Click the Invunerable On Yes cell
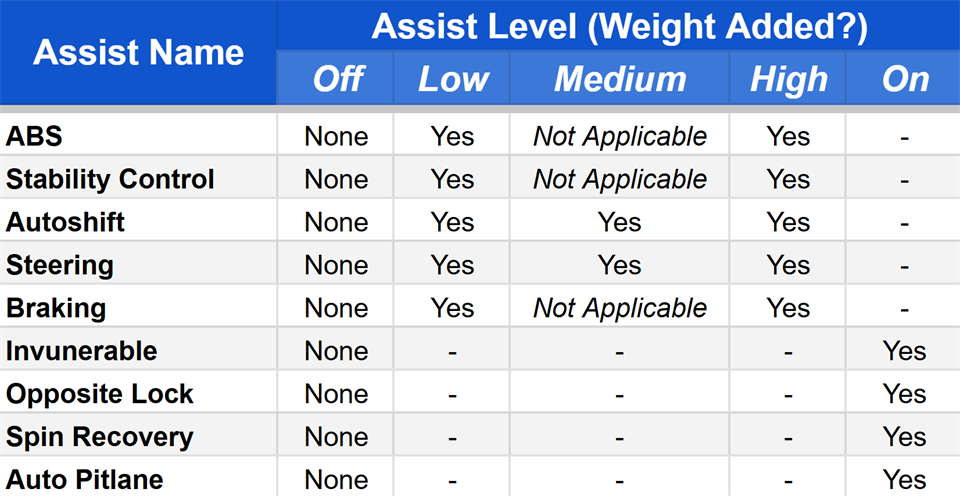 (x=903, y=350)
